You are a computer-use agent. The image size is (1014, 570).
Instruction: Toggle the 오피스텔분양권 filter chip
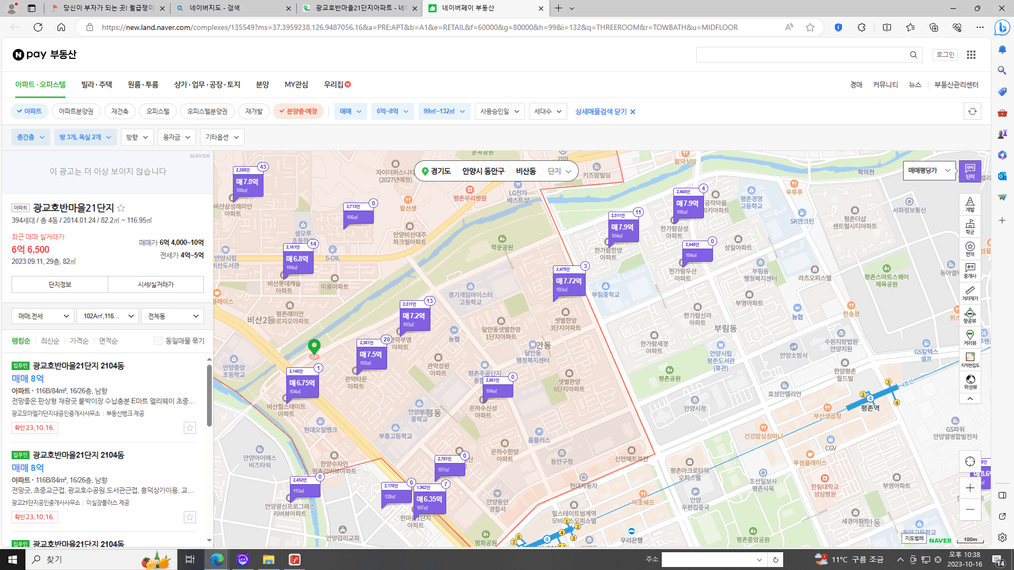208,111
